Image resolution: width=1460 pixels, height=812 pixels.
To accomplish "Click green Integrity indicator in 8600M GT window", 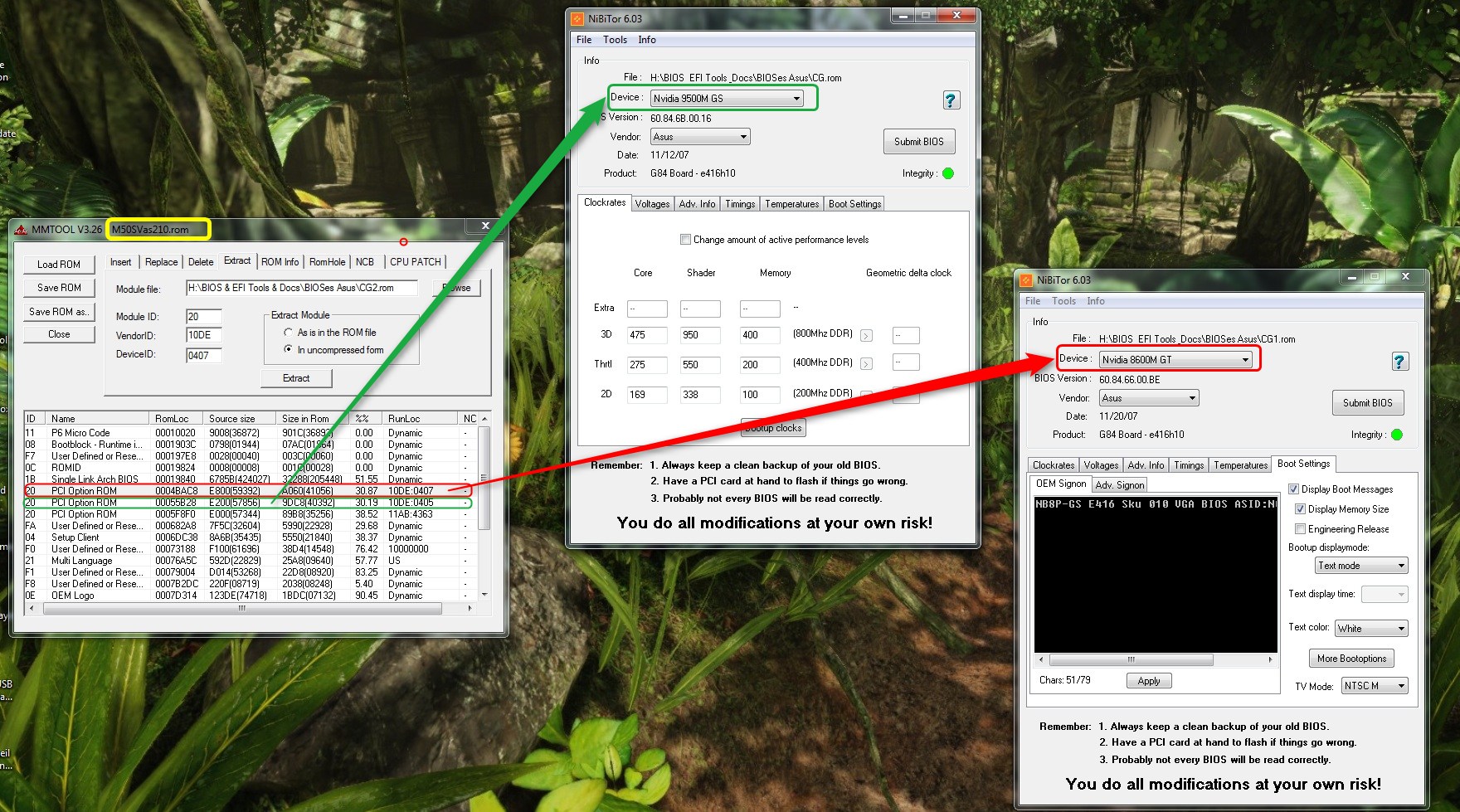I will point(1397,435).
